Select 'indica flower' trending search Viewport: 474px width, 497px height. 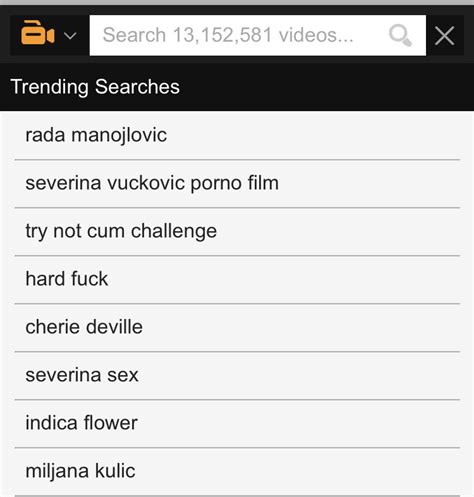coord(237,424)
